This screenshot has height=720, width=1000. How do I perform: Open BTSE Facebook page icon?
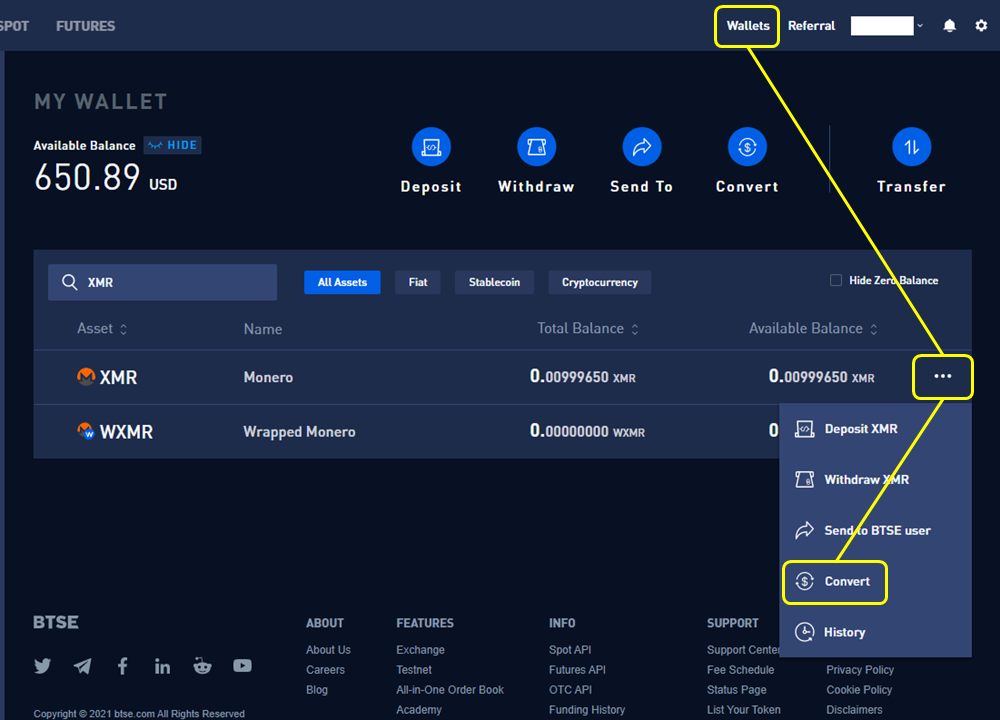click(122, 666)
